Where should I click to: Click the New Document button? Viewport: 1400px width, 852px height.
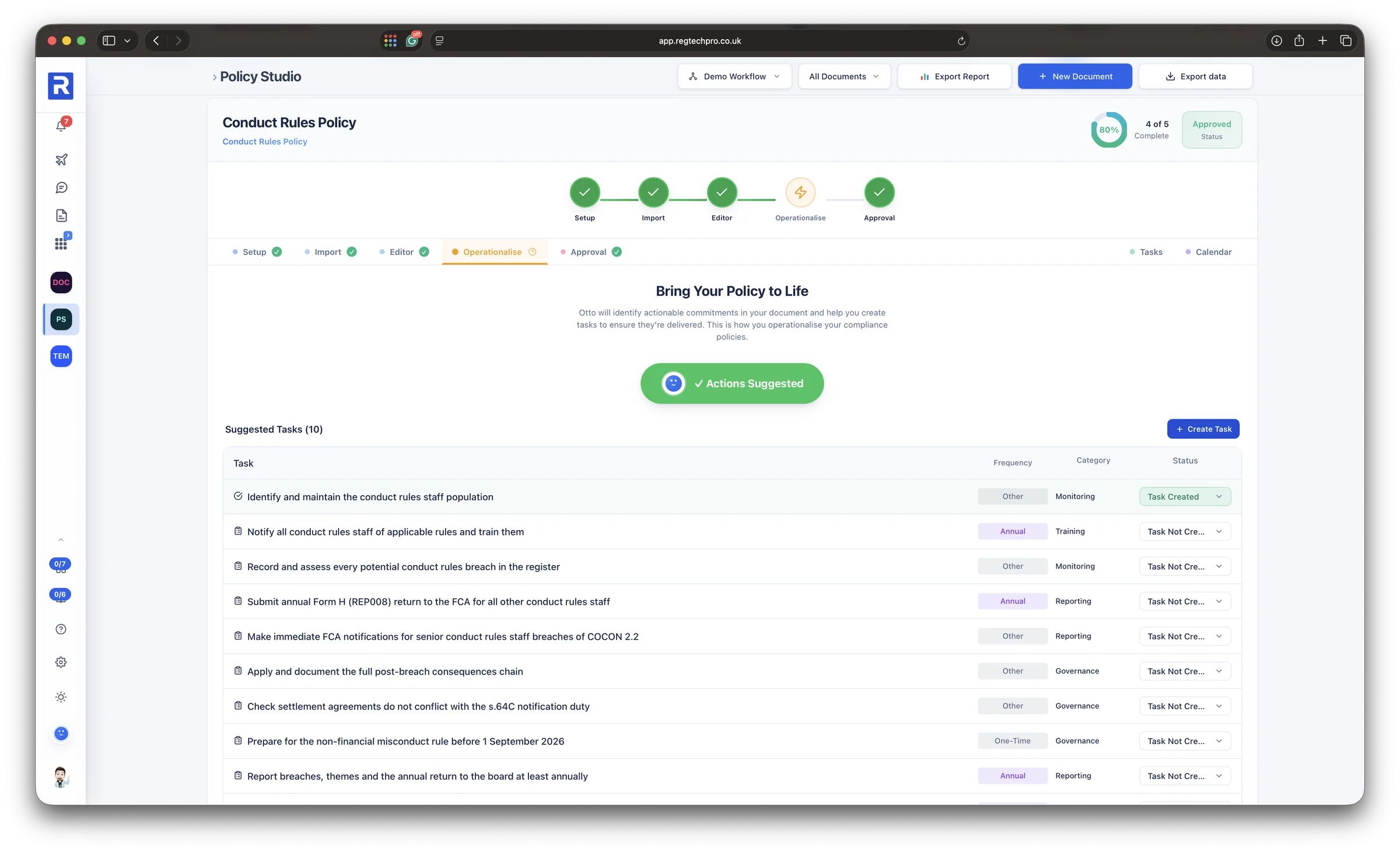click(1074, 76)
